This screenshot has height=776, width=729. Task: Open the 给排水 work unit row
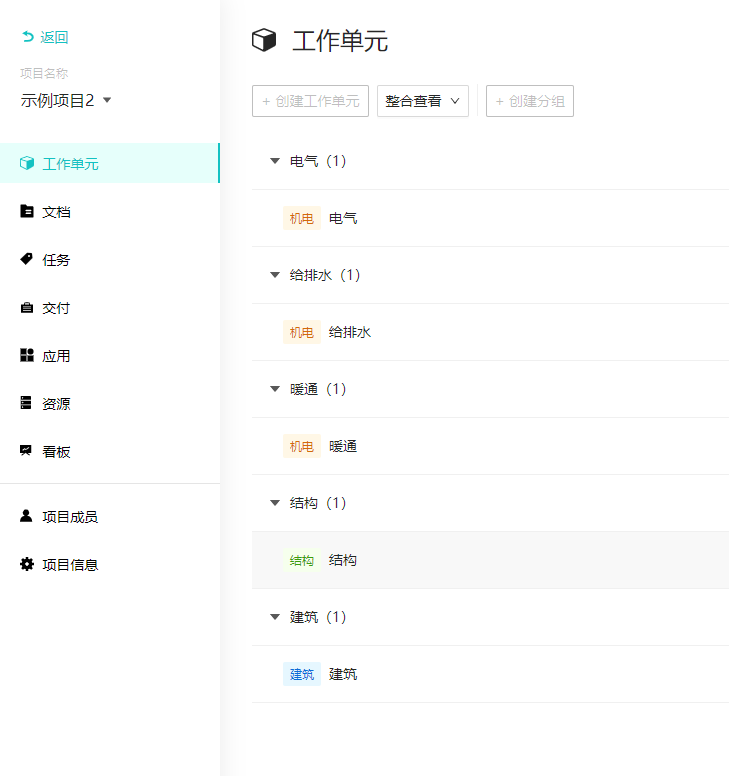pos(490,332)
